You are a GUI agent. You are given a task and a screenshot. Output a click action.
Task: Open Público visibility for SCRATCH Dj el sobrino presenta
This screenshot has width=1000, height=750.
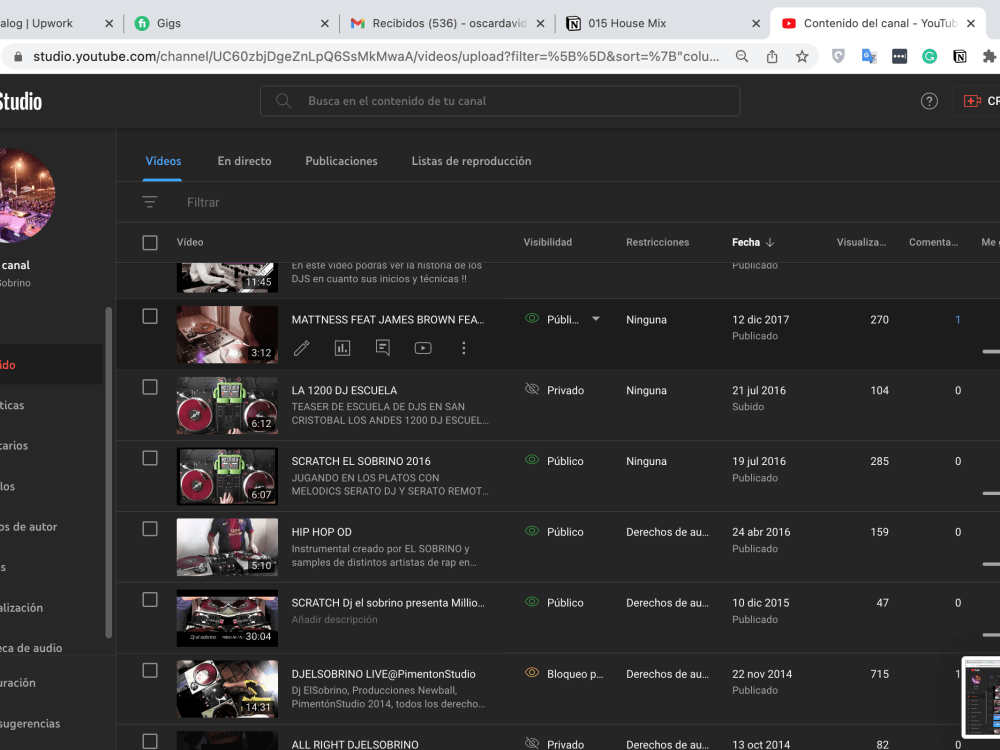[x=554, y=602]
